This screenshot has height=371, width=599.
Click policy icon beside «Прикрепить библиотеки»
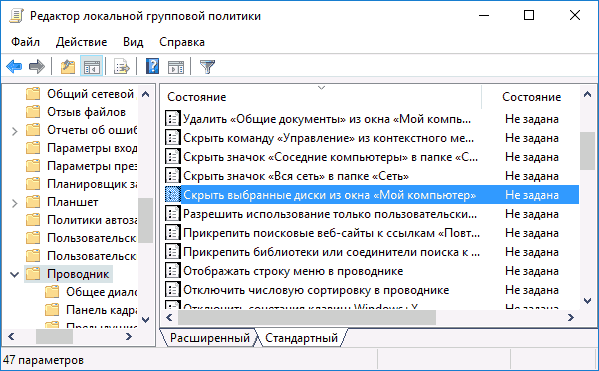172,252
